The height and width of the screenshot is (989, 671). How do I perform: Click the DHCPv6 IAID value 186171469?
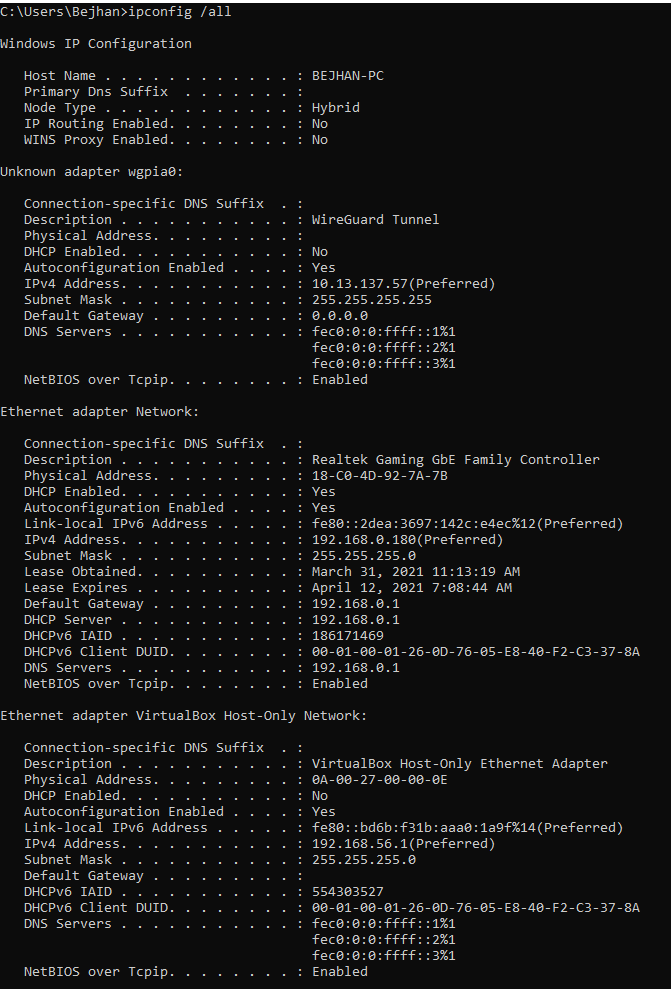348,636
